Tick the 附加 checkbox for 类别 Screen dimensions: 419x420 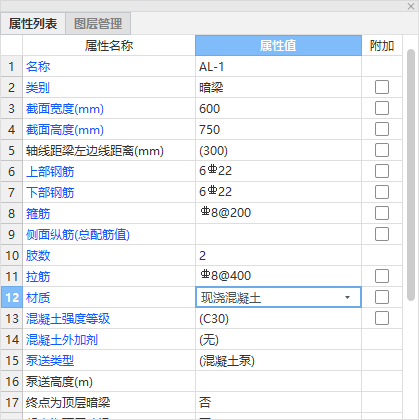[x=382, y=87]
